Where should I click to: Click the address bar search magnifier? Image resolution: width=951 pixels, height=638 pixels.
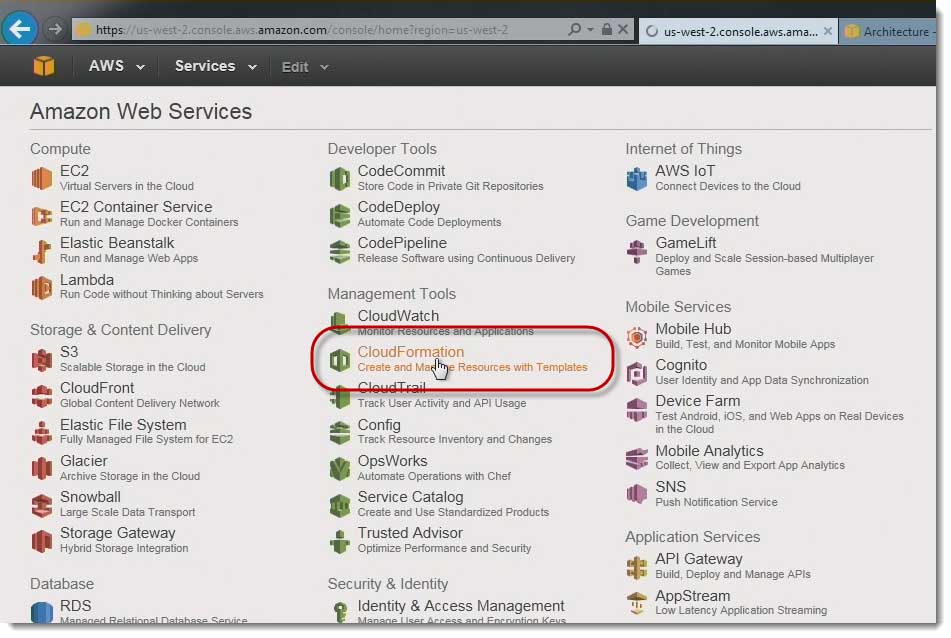click(574, 29)
